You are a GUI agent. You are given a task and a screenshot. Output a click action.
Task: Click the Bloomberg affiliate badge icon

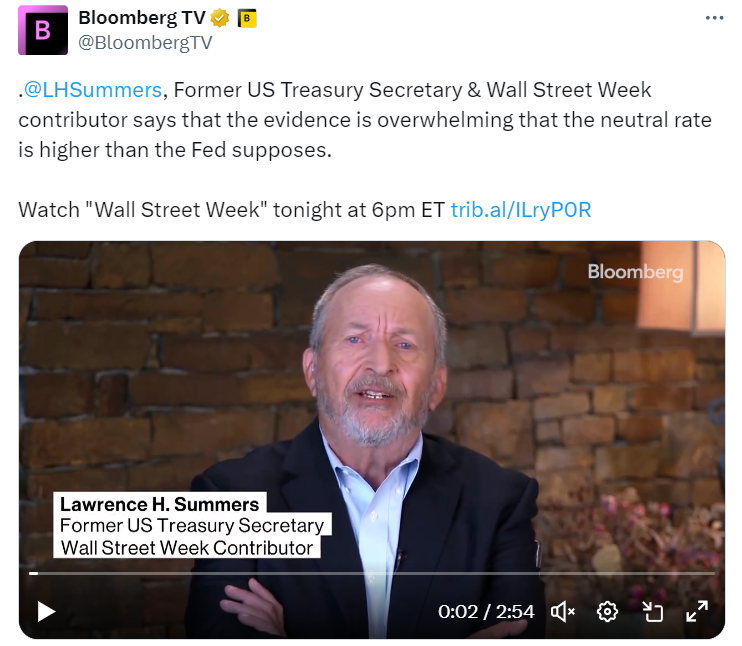tap(247, 18)
